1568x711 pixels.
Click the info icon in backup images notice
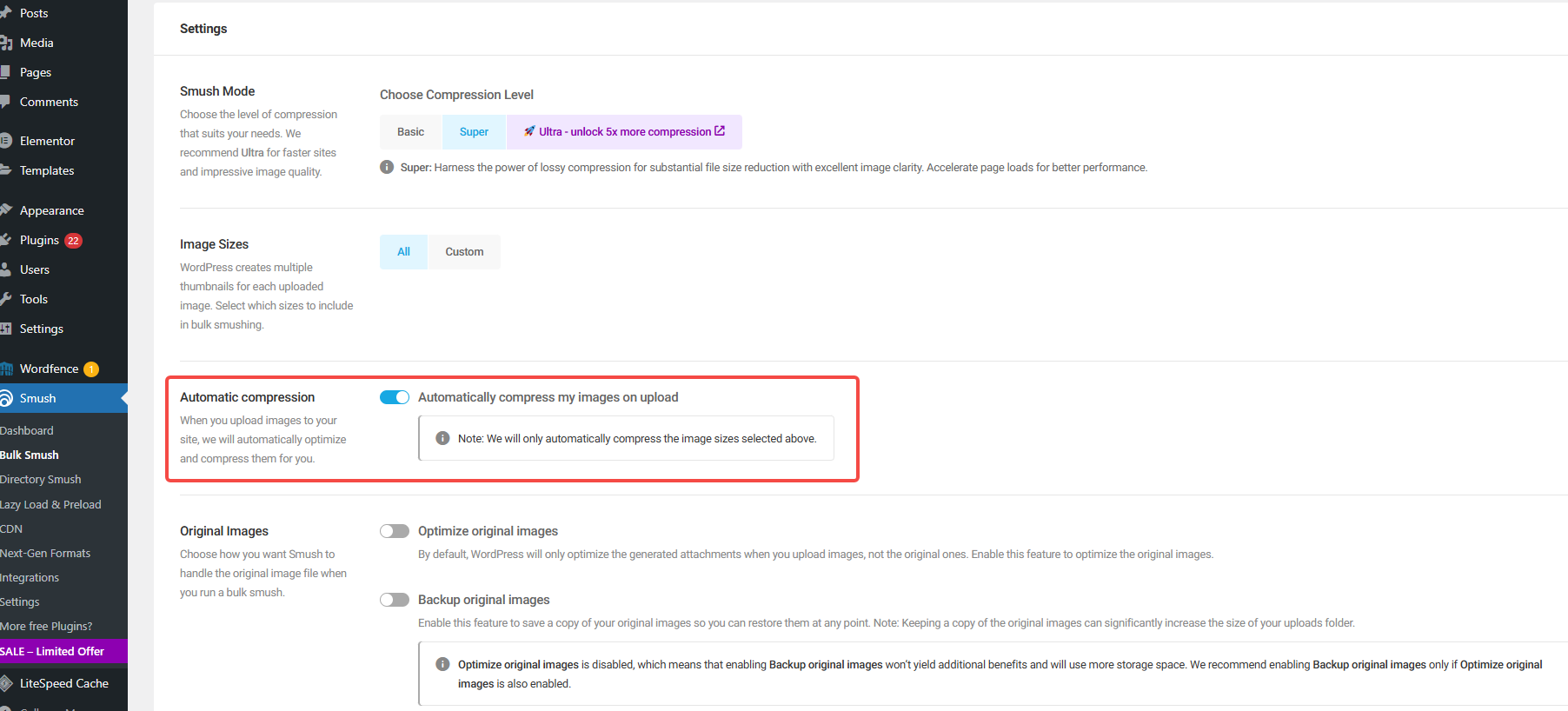(442, 664)
